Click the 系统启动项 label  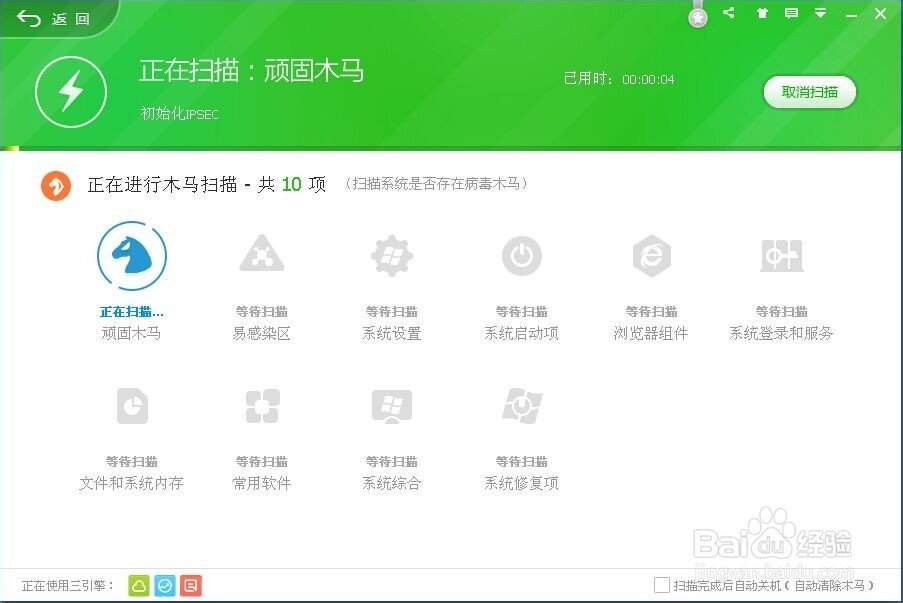(x=521, y=333)
